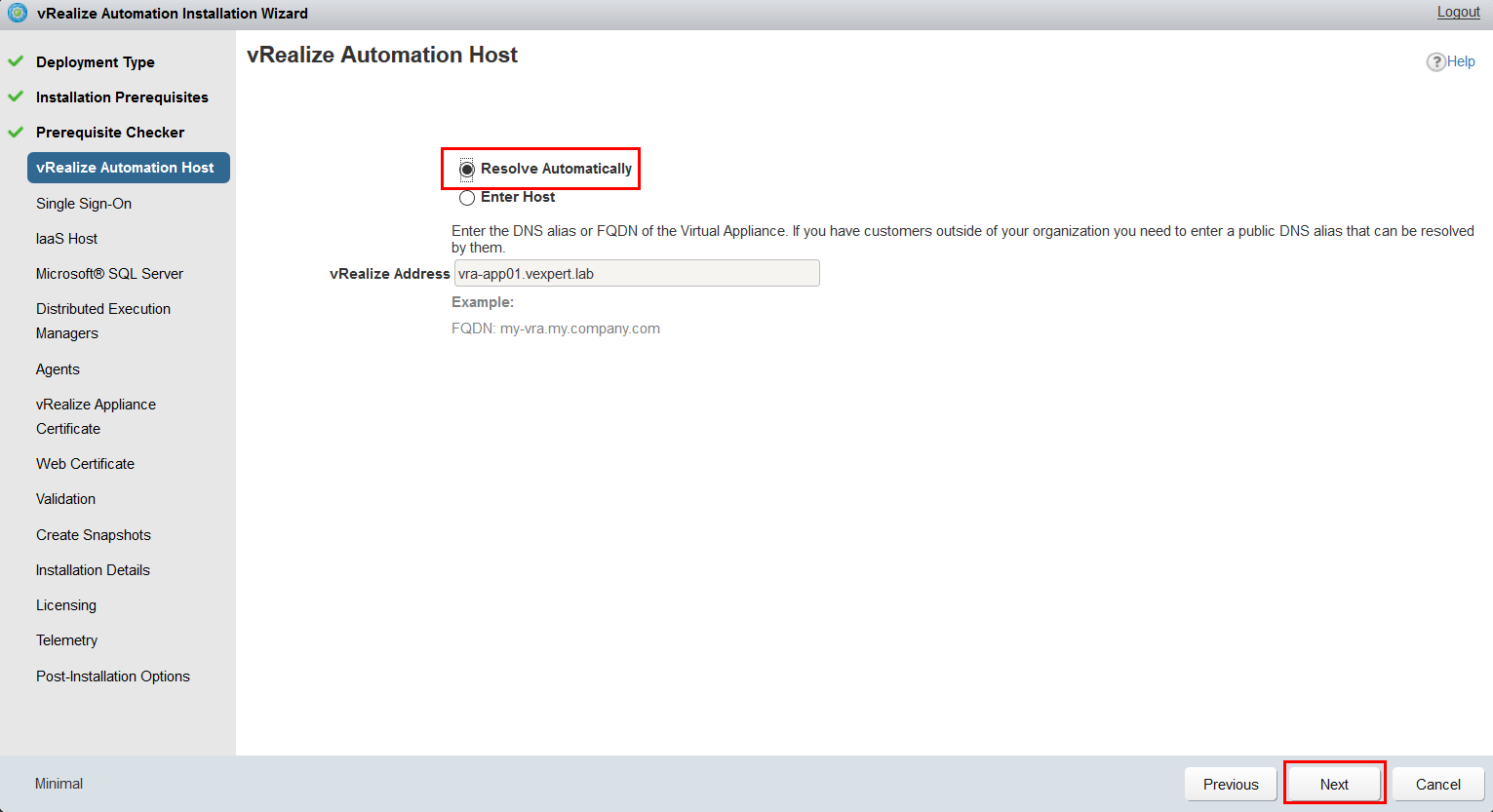Select the vRealize Automation Host step
Screen dimensions: 1493x812
pyautogui.click(x=129, y=168)
